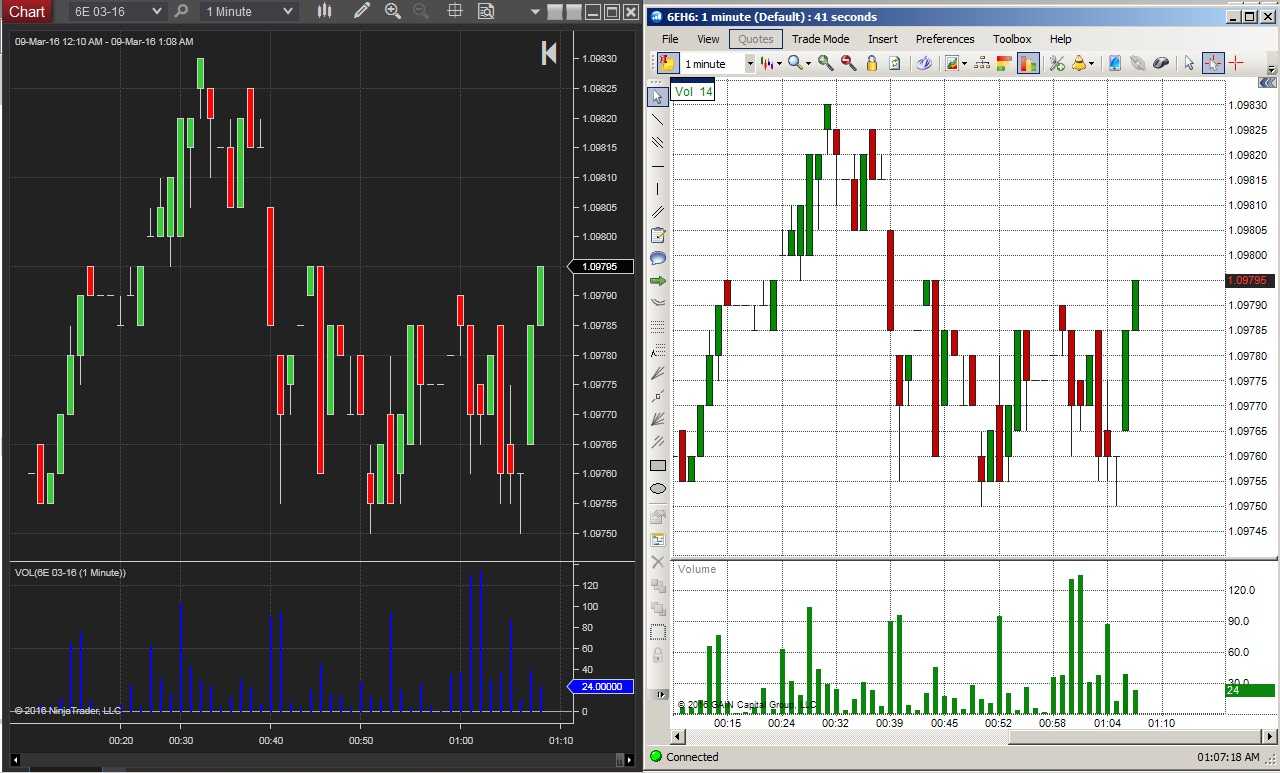
Task: Open the Trade Mode menu
Action: 820,39
